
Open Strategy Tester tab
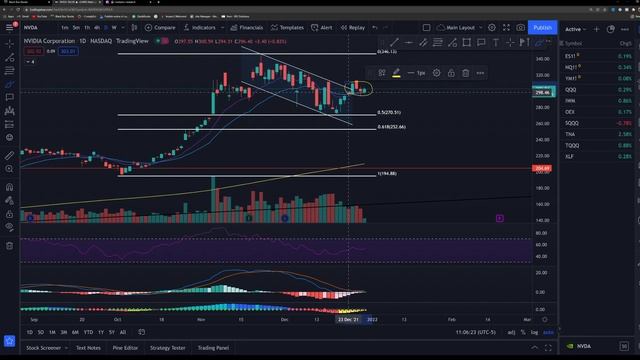(x=167, y=348)
